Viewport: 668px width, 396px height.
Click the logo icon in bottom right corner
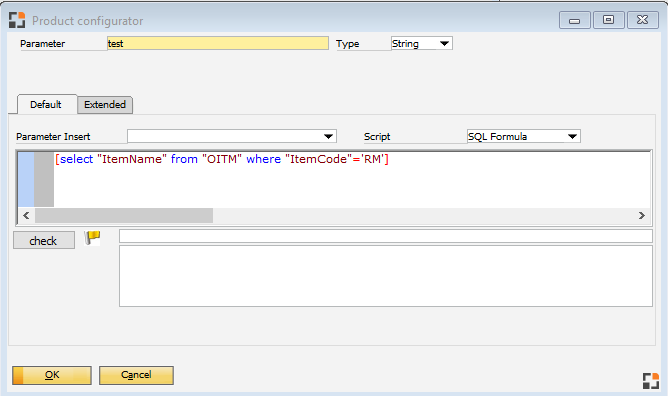tap(651, 381)
